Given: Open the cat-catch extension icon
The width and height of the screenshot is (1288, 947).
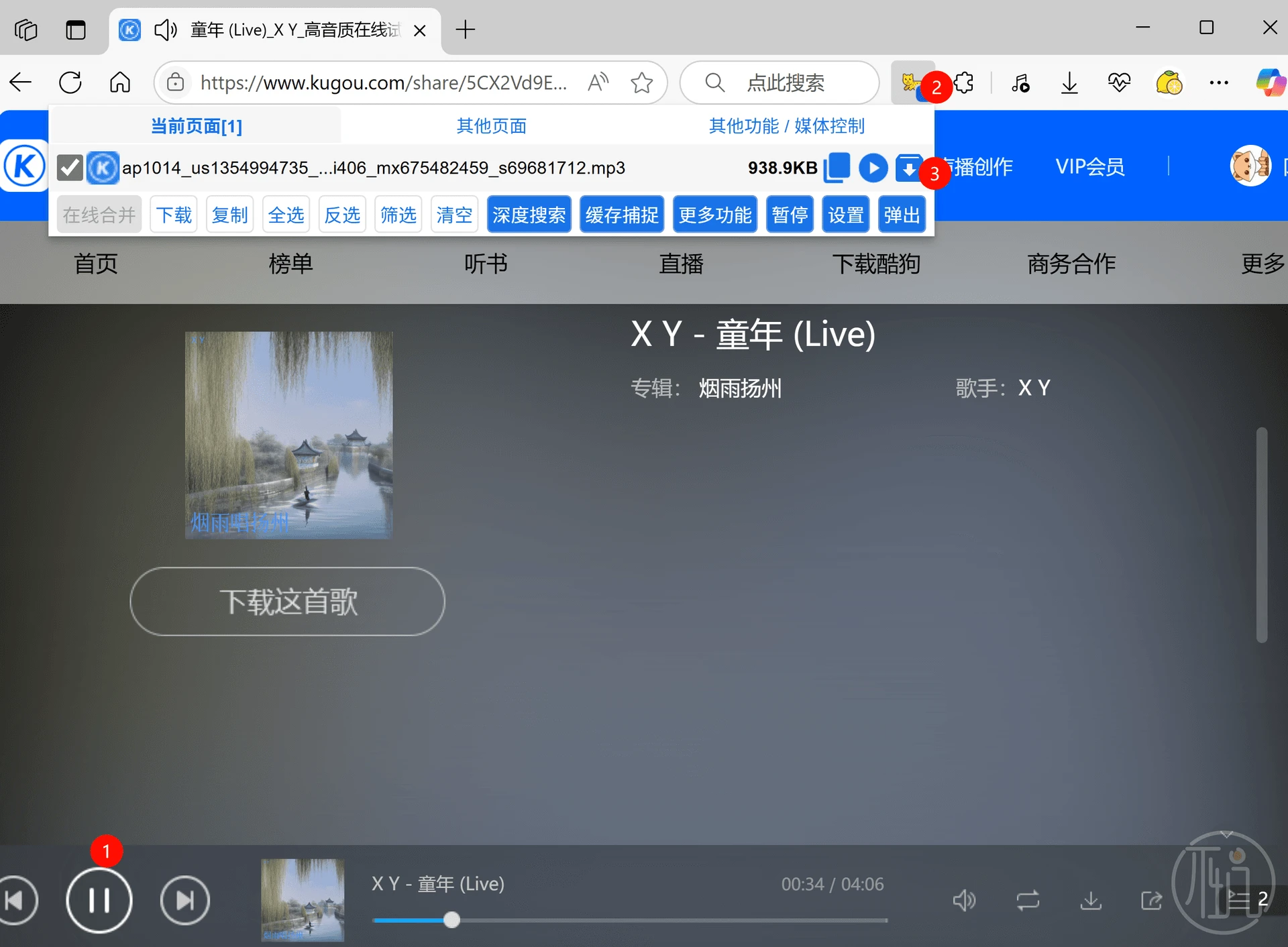Looking at the screenshot, I should (x=912, y=83).
